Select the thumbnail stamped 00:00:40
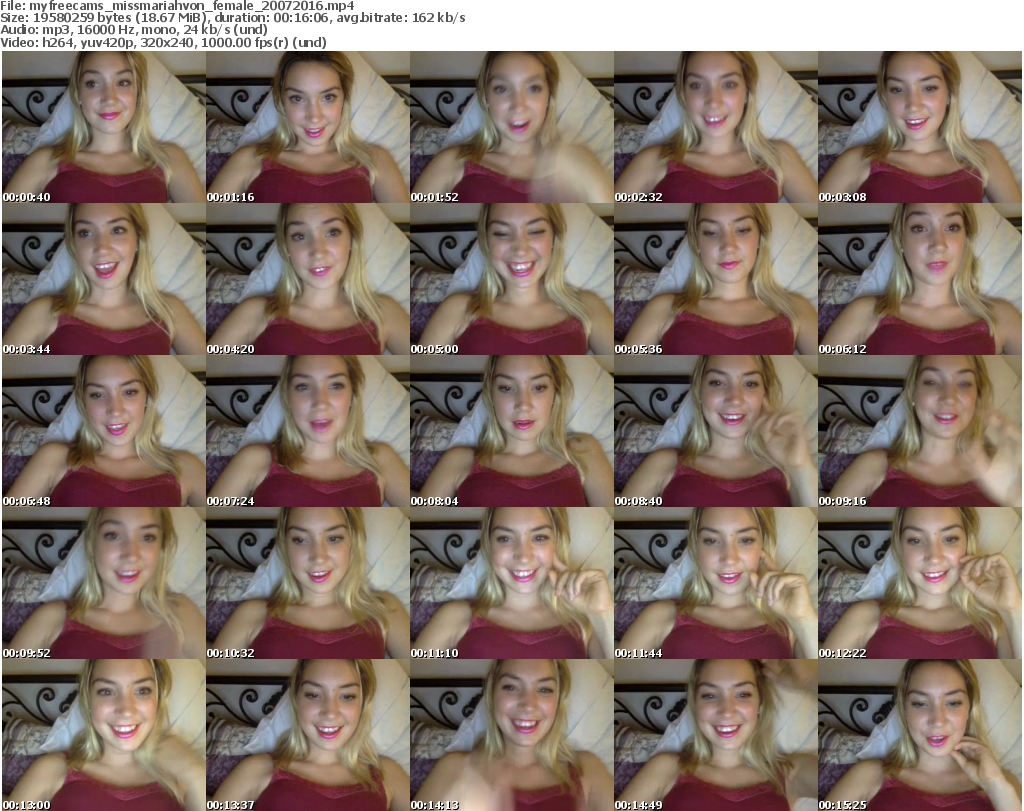1024x811 pixels. (x=104, y=127)
